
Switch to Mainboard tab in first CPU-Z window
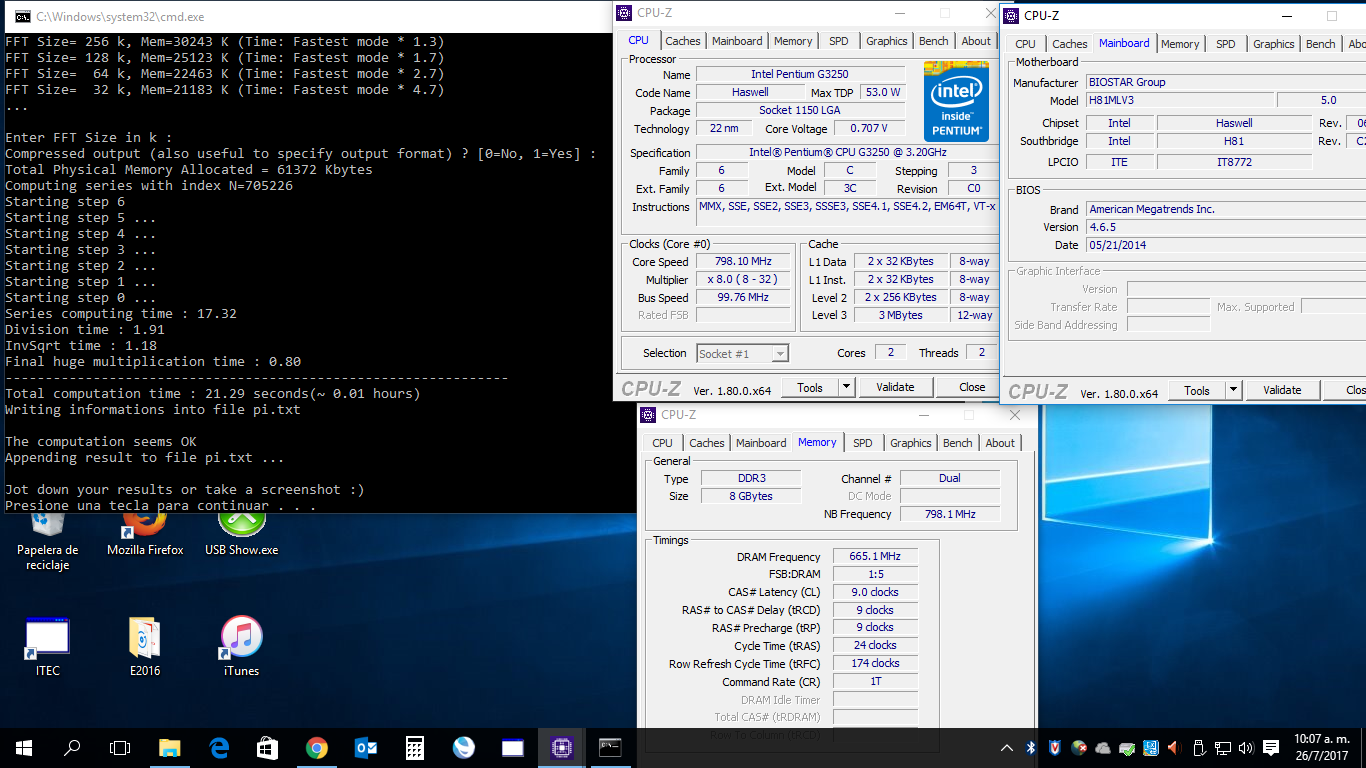click(x=737, y=41)
